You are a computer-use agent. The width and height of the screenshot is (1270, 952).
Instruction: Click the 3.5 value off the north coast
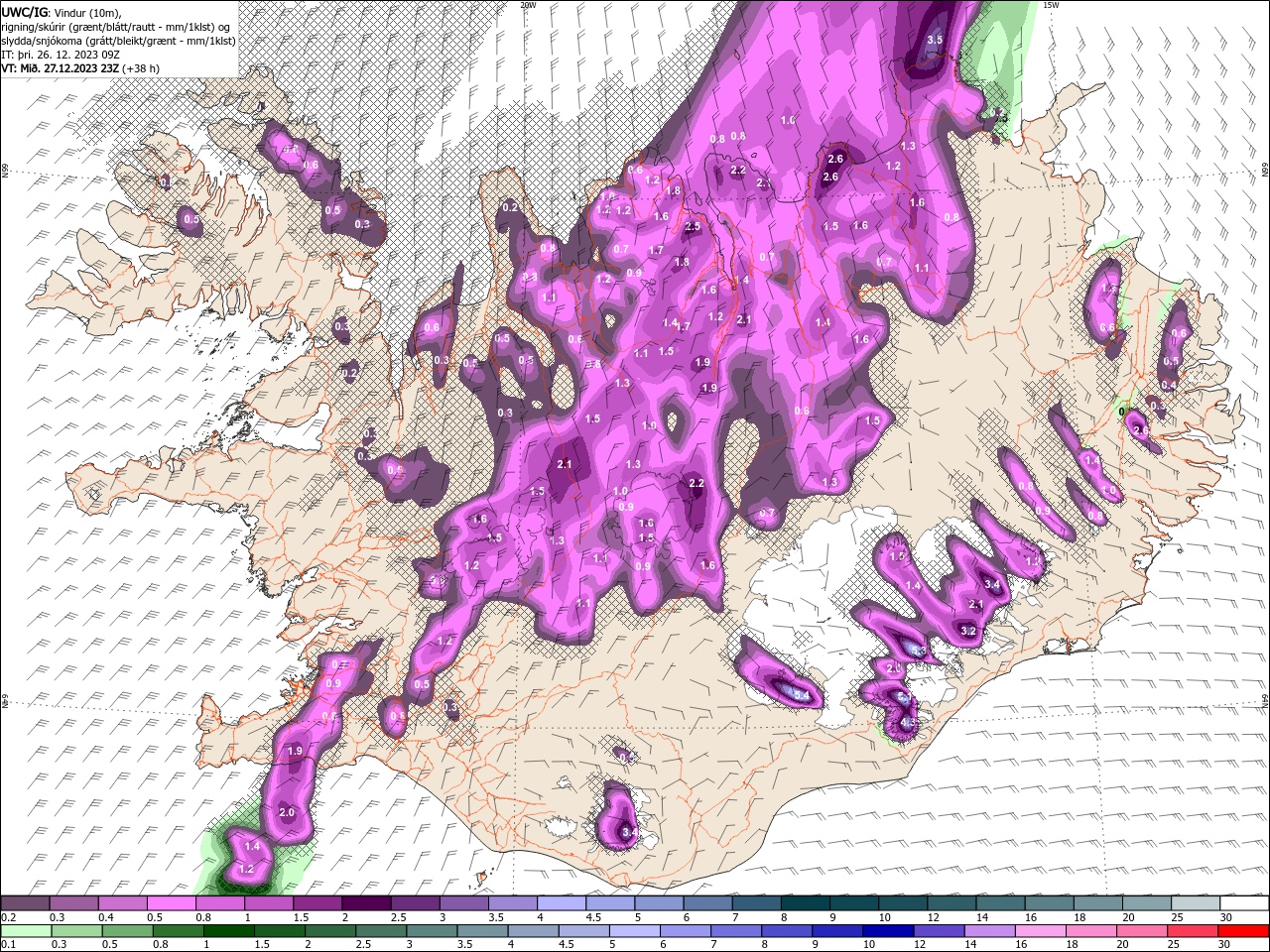click(935, 40)
